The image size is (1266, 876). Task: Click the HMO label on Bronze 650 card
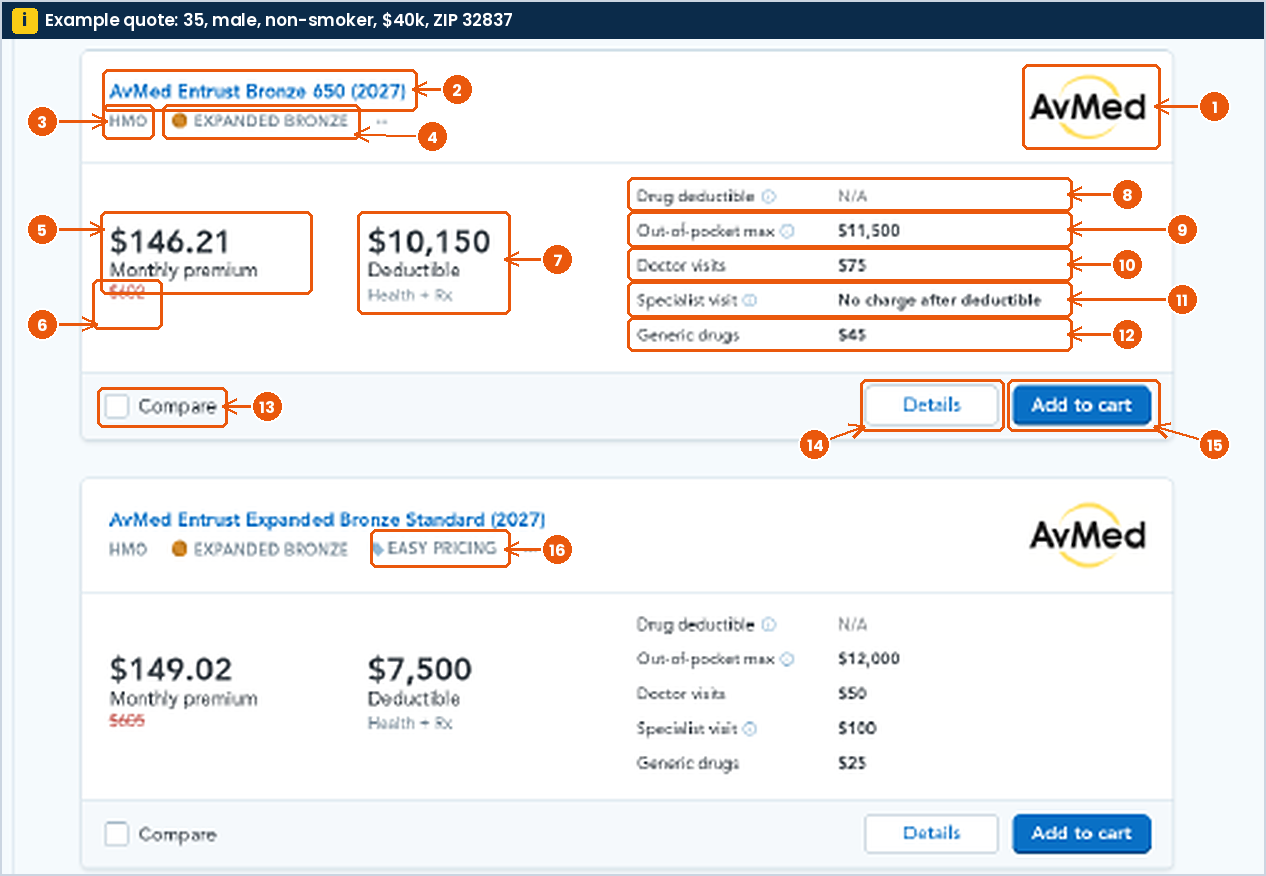point(128,121)
